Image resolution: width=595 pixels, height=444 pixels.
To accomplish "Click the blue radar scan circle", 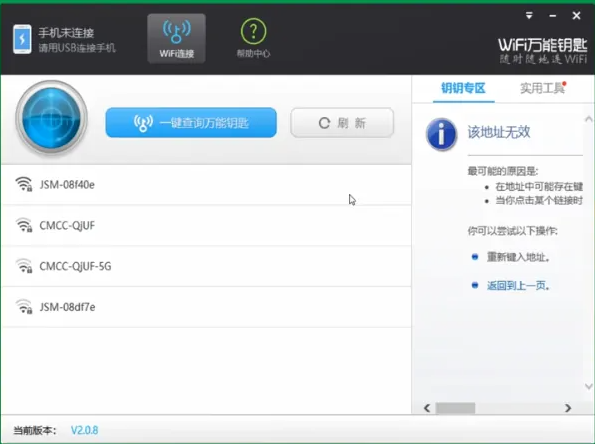I will (51, 118).
